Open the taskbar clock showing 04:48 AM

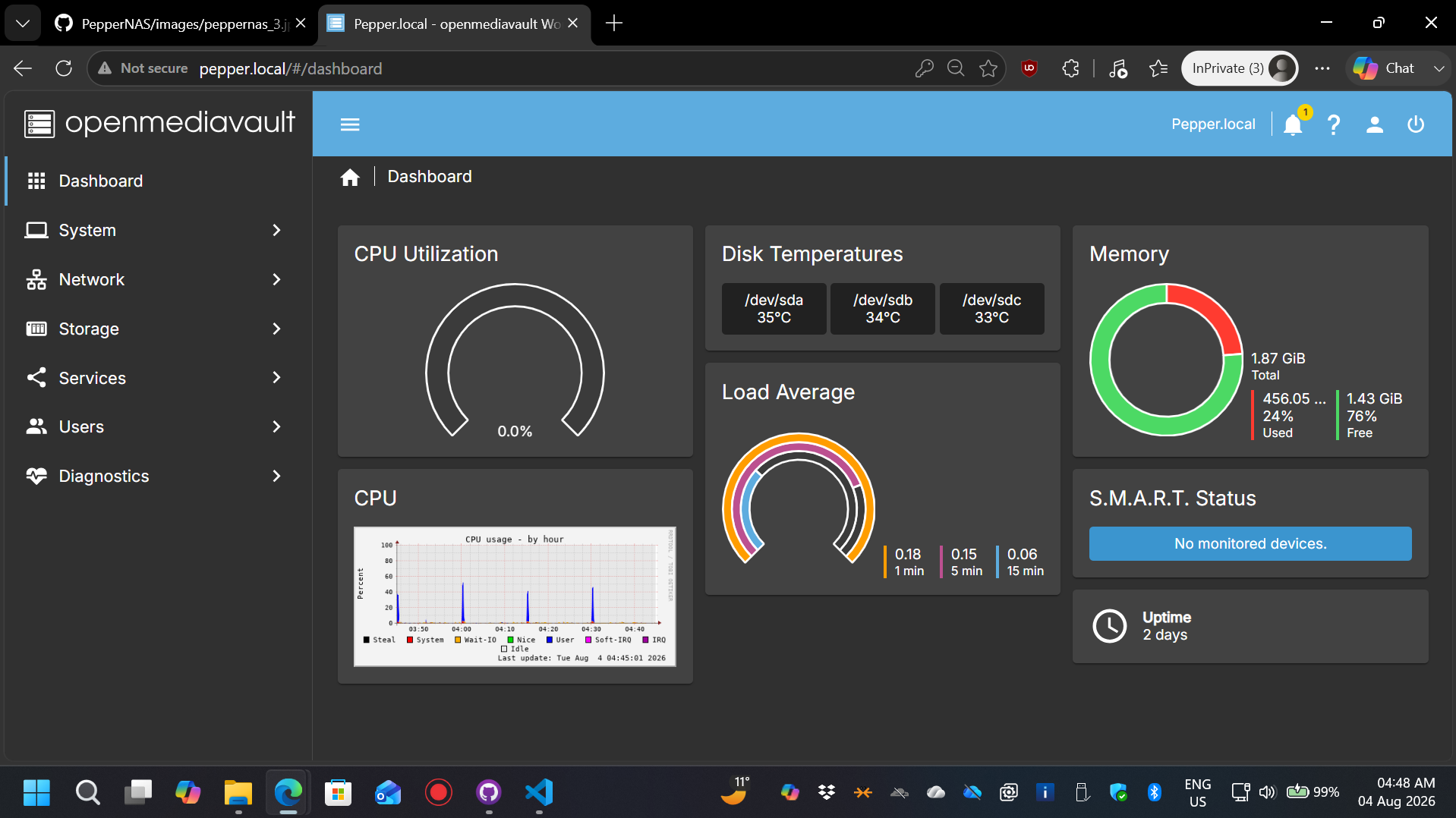(x=1397, y=792)
